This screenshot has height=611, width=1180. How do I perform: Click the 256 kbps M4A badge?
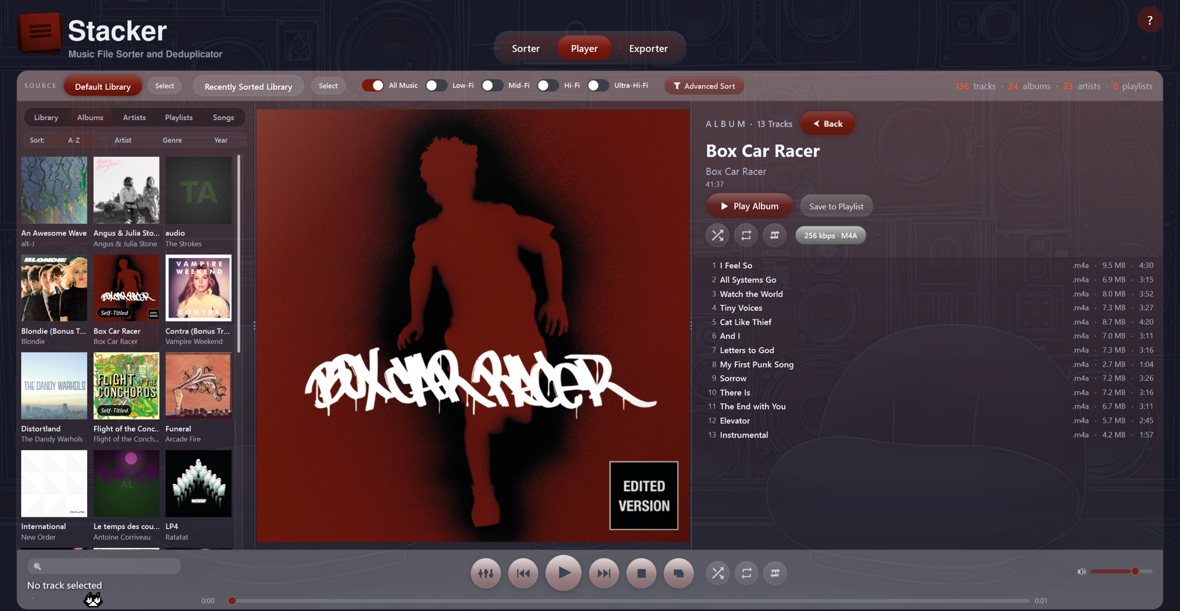coord(830,236)
